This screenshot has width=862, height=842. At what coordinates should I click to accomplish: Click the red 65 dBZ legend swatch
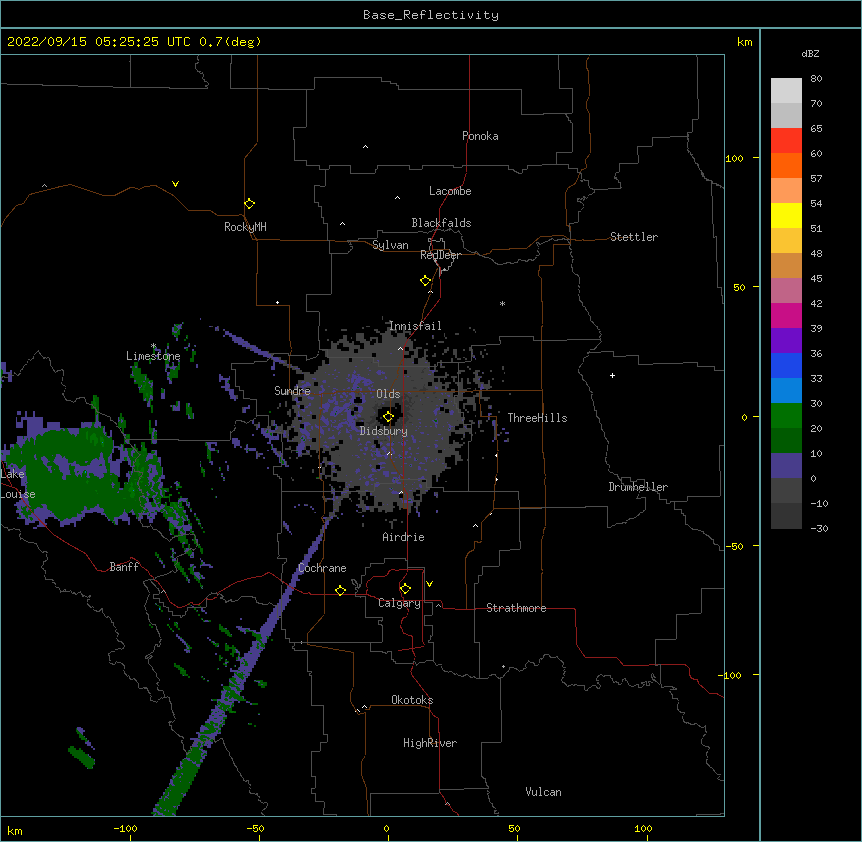pos(786,140)
